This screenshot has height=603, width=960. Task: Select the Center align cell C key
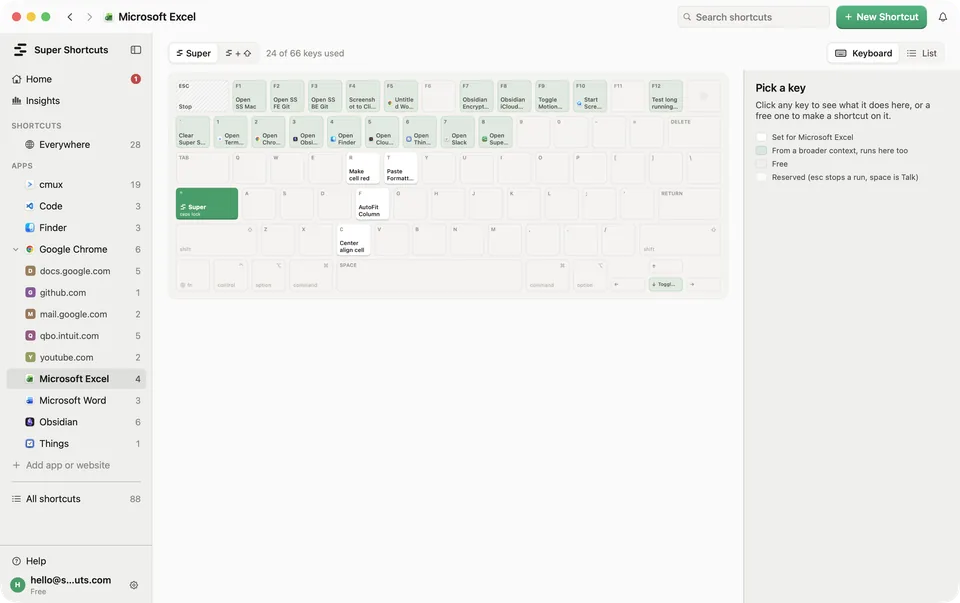point(353,240)
